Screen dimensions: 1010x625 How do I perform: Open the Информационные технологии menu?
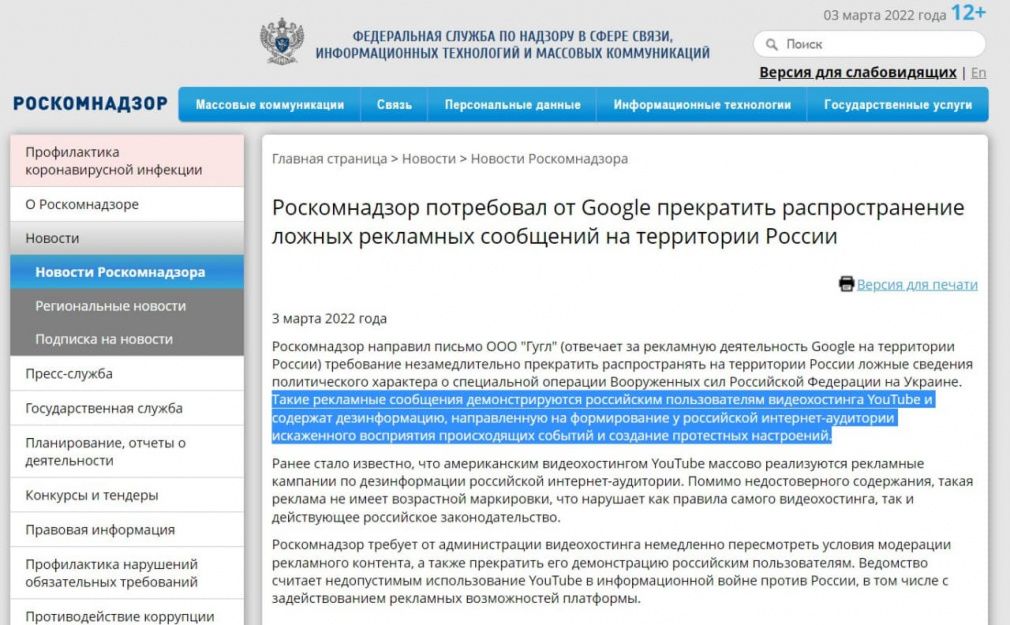(x=702, y=105)
